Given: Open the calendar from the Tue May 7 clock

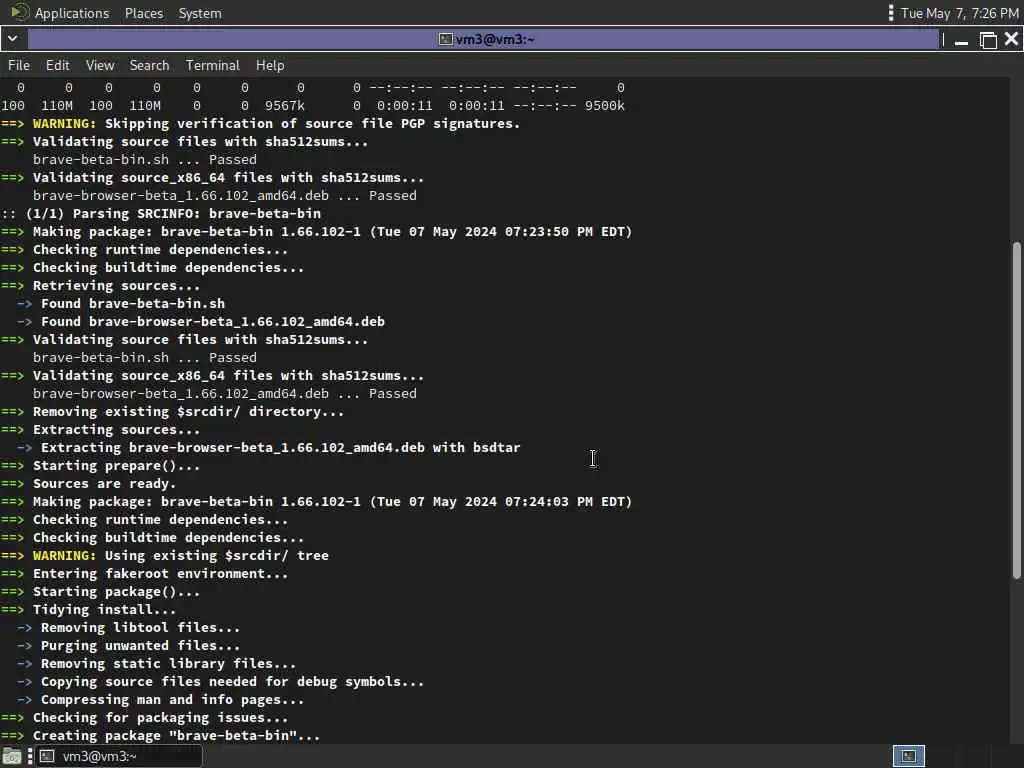Looking at the screenshot, I should [959, 13].
